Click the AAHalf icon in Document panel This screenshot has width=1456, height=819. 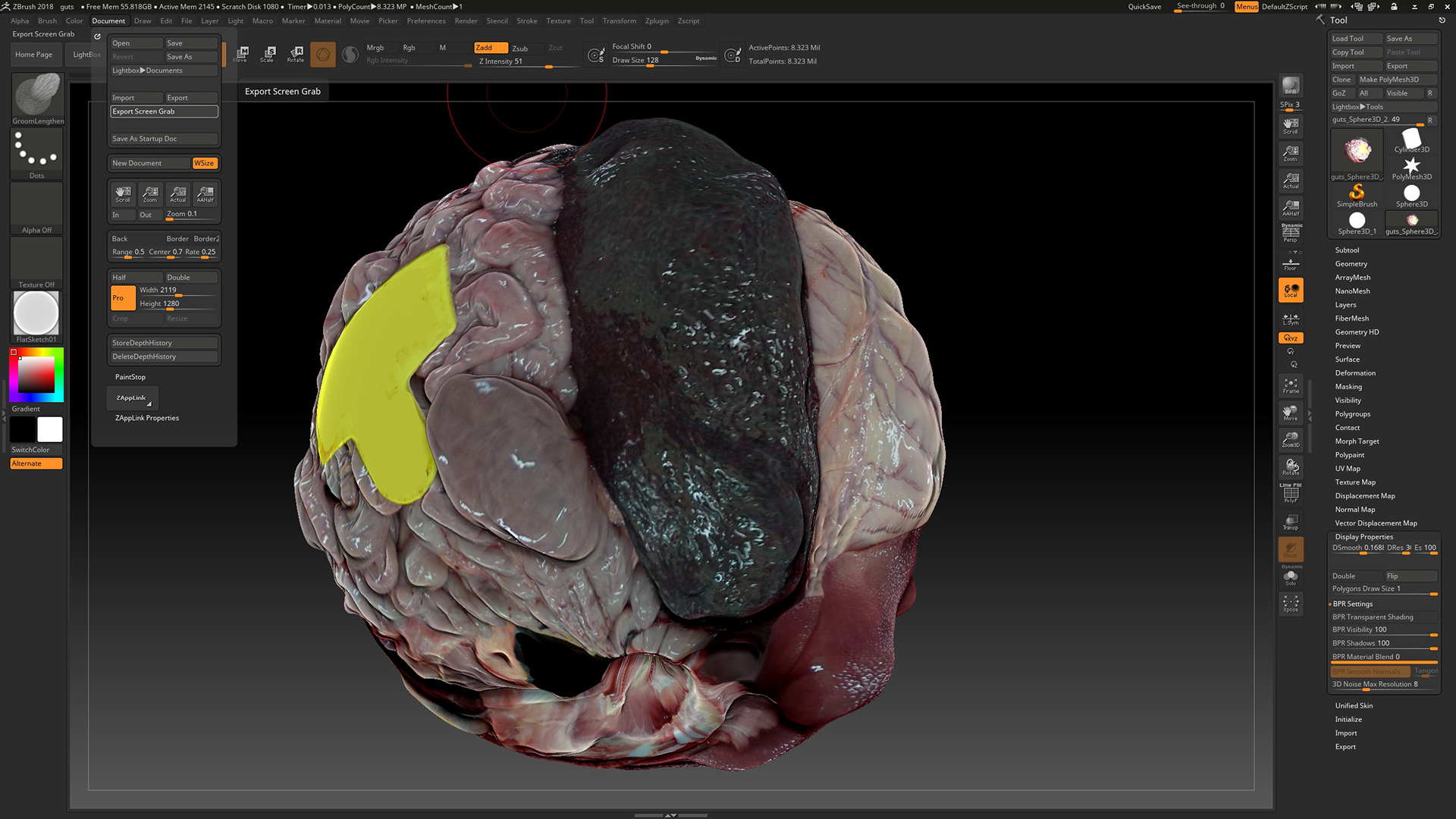coord(206,194)
